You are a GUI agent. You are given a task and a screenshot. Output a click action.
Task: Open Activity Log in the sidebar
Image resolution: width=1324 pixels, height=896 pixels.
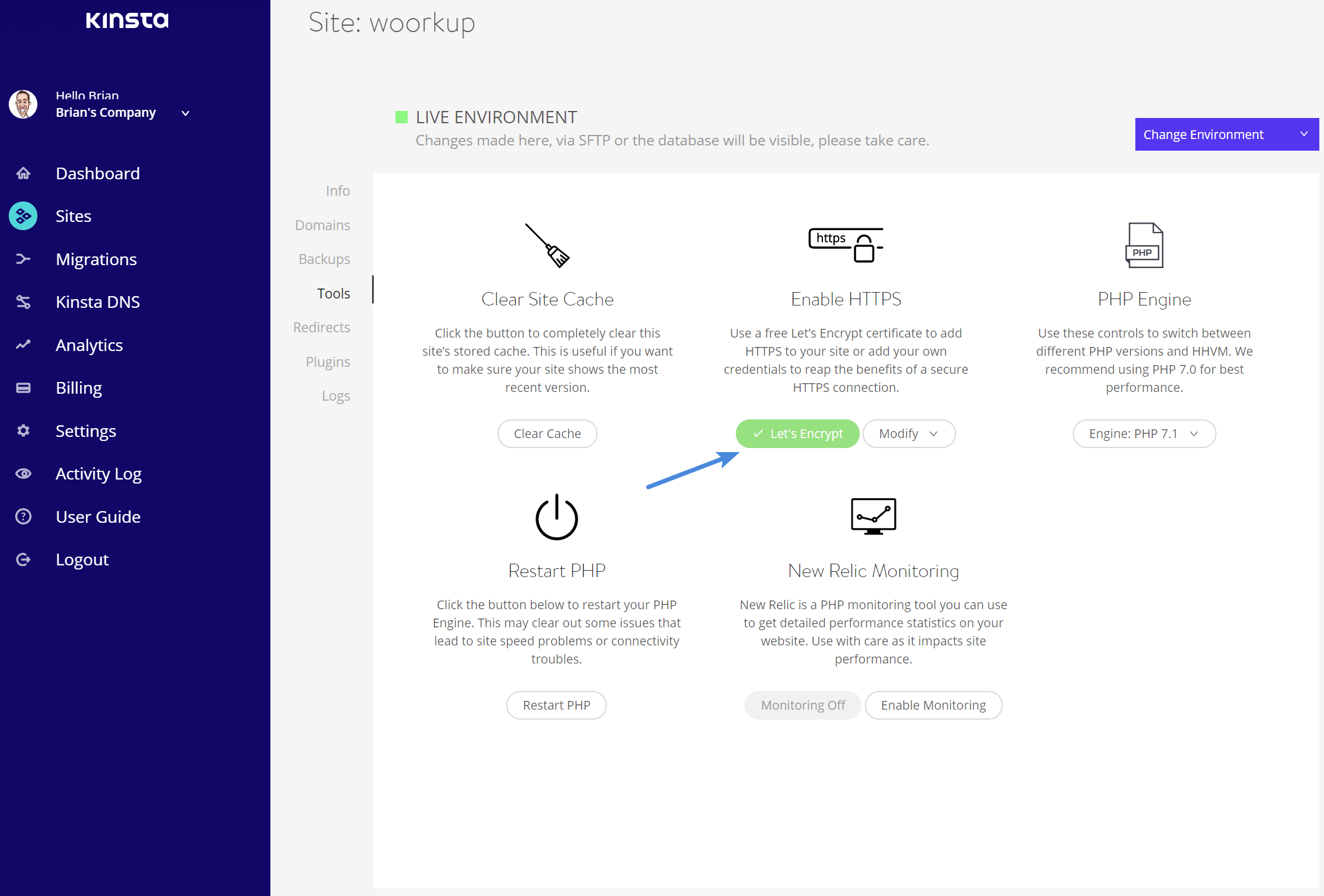tap(99, 474)
